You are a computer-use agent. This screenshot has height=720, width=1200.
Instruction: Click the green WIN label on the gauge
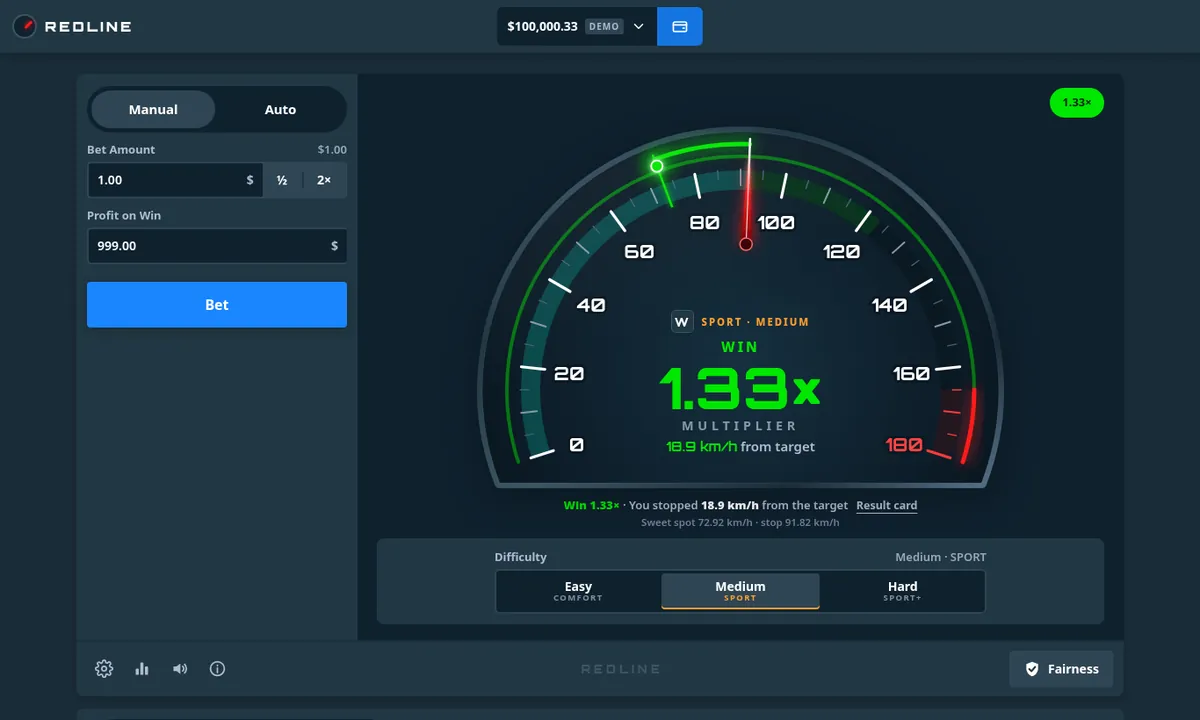(x=740, y=347)
